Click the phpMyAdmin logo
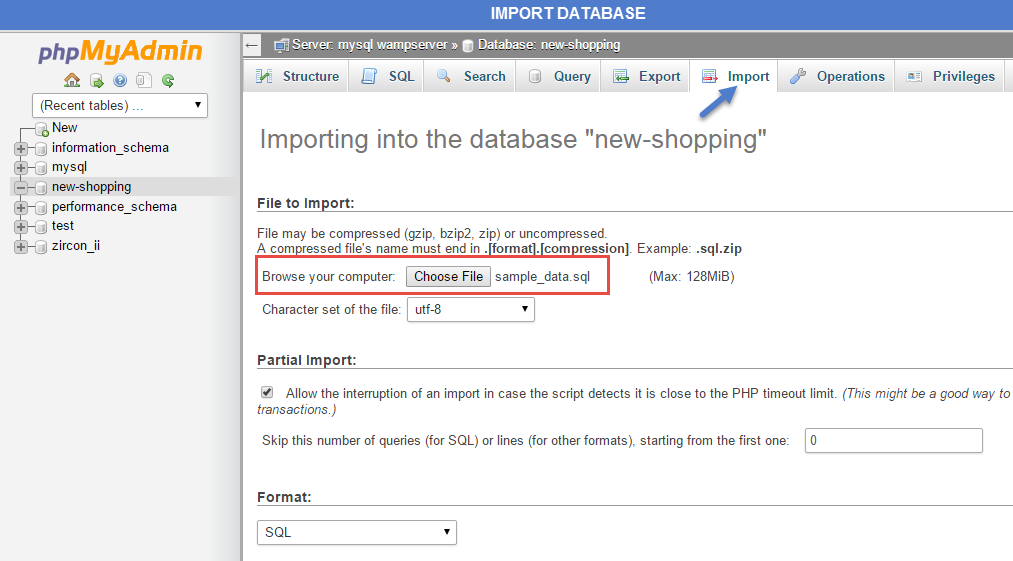This screenshot has height=561, width=1013. click(120, 52)
